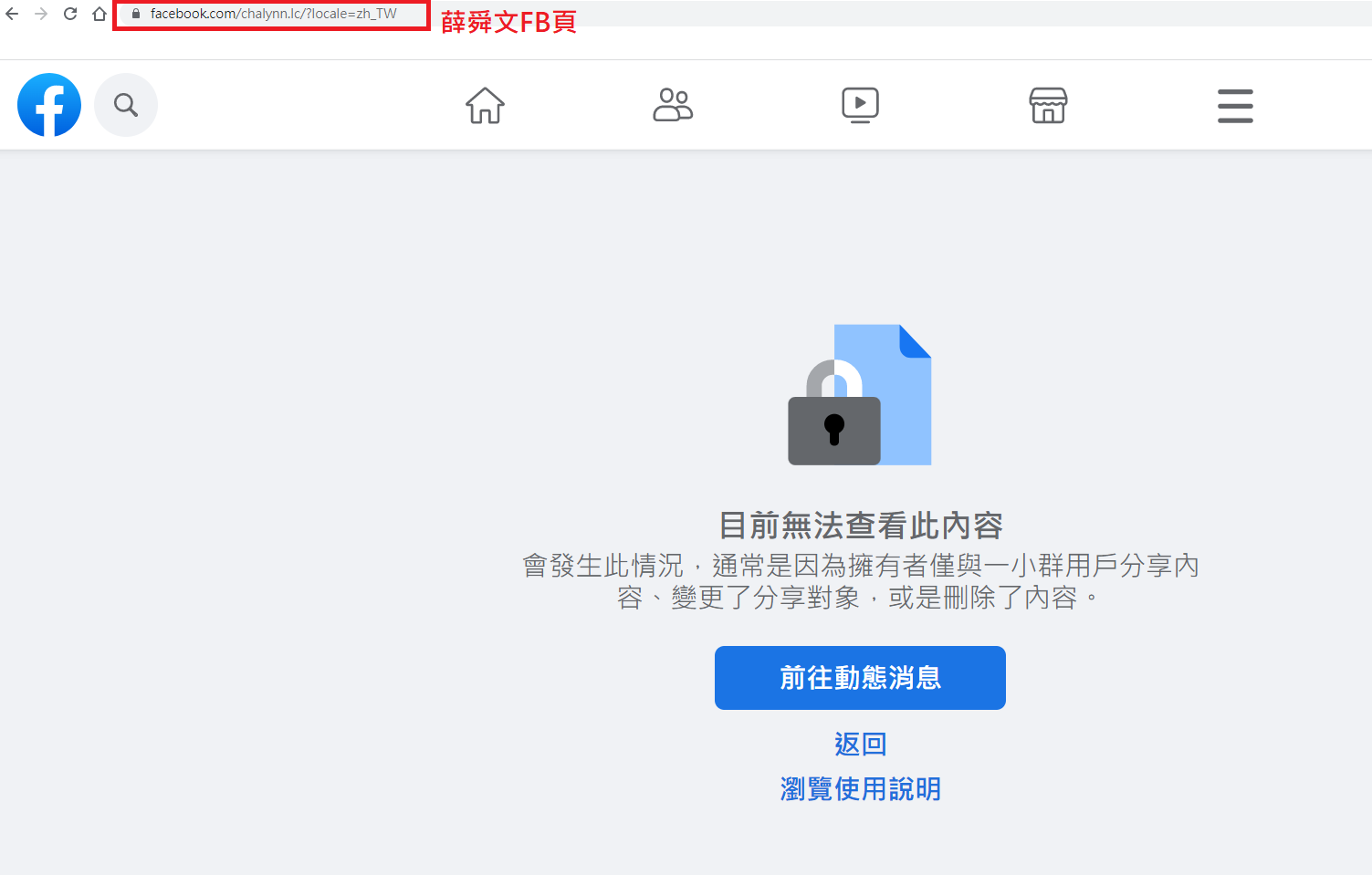Open the 瀏覽使用說明 help link

[x=860, y=788]
